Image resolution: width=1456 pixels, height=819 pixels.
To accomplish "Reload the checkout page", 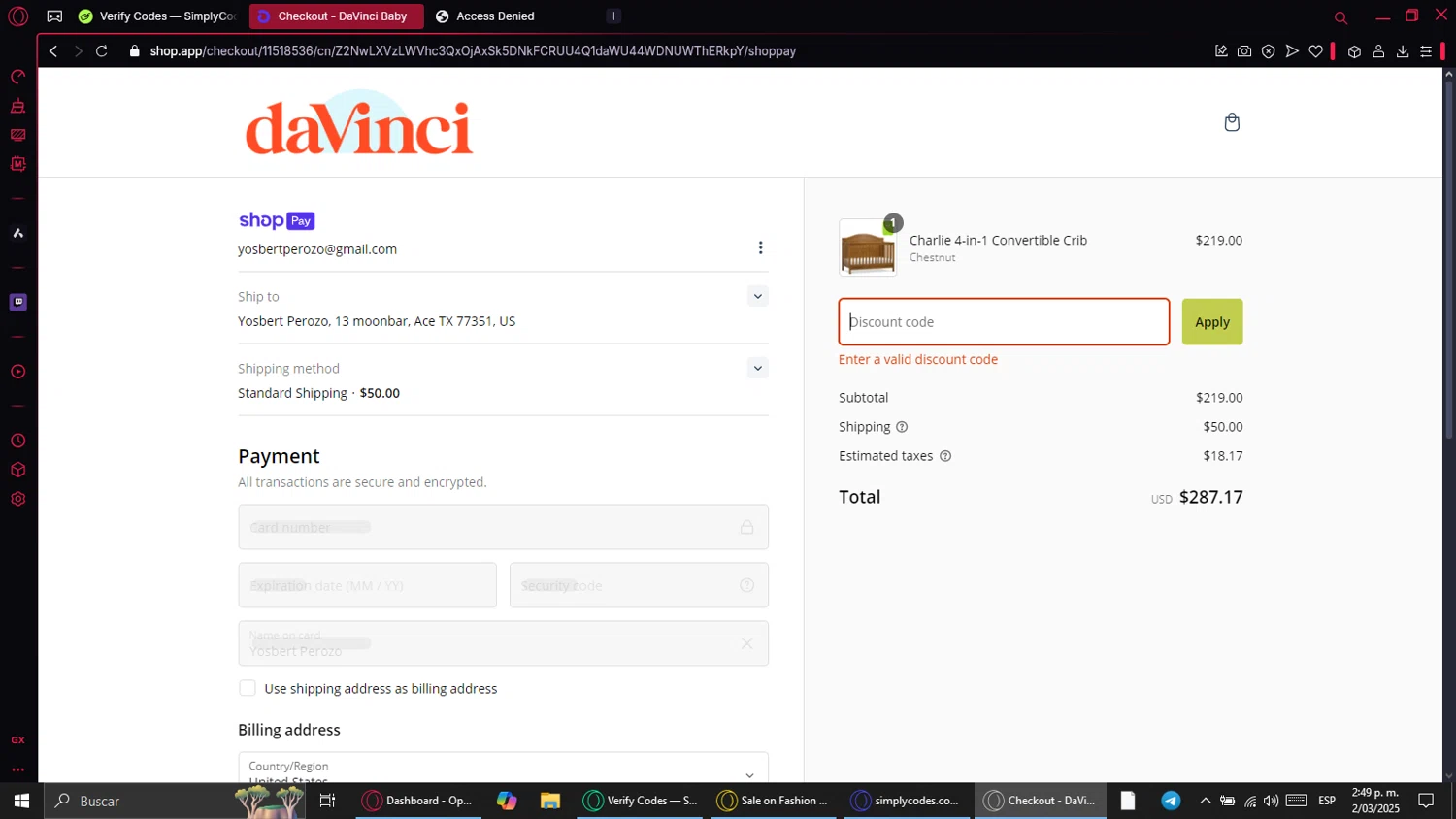I will click(101, 51).
